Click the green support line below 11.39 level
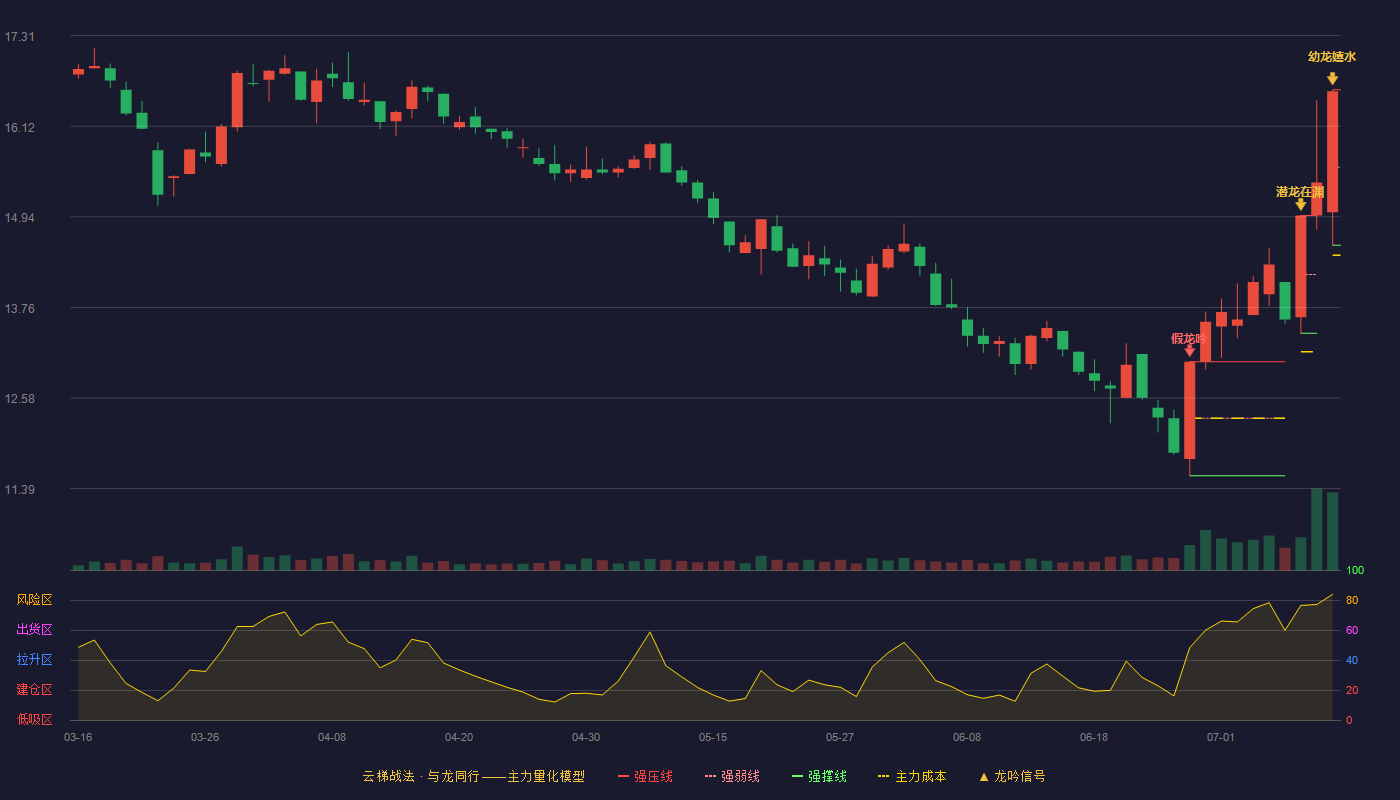This screenshot has width=1400, height=800. [x=1237, y=476]
